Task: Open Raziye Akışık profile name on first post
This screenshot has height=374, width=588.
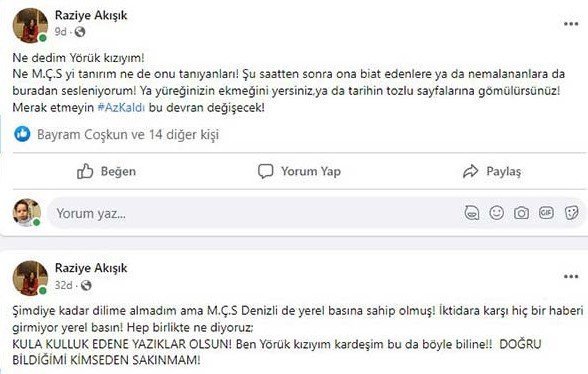Action: [91, 15]
